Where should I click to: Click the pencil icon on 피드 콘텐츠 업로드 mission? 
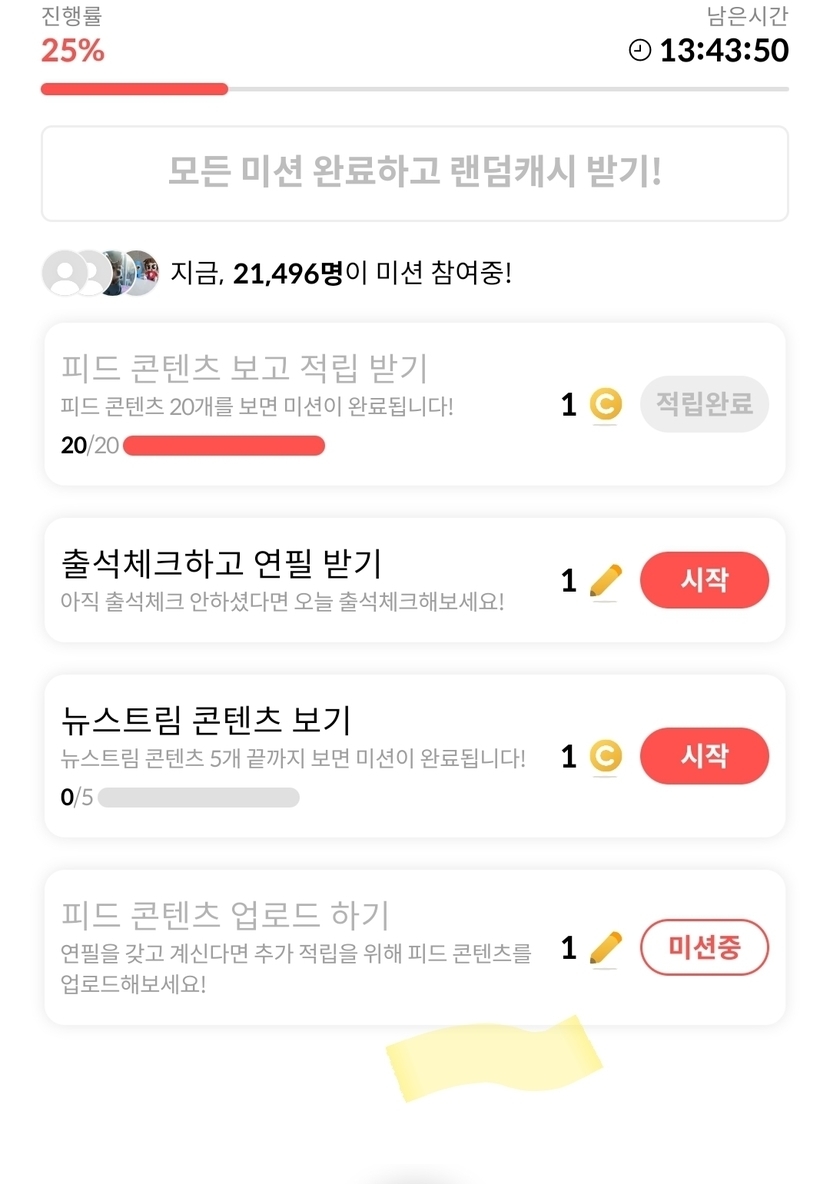click(x=605, y=947)
